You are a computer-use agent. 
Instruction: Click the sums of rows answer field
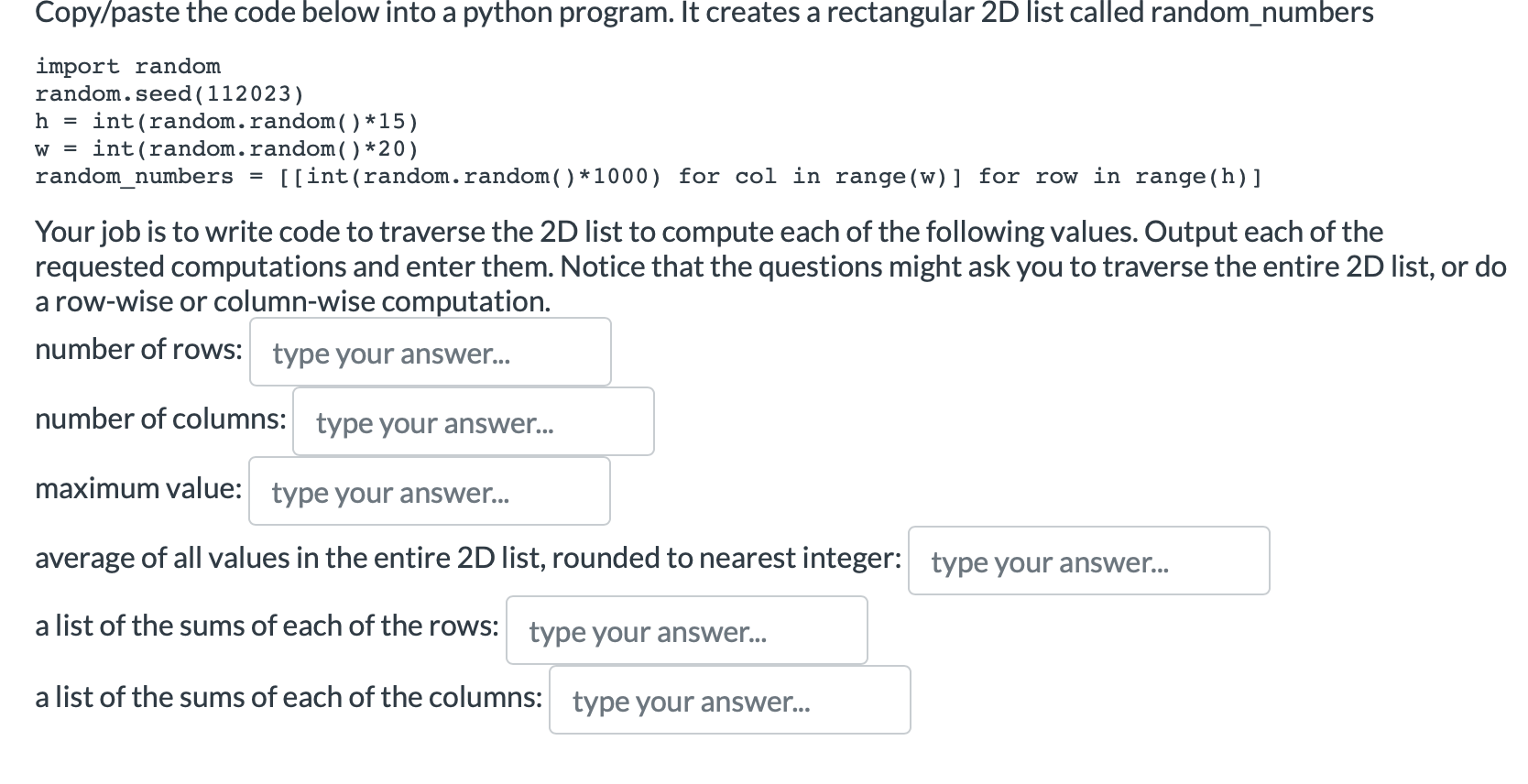click(687, 630)
